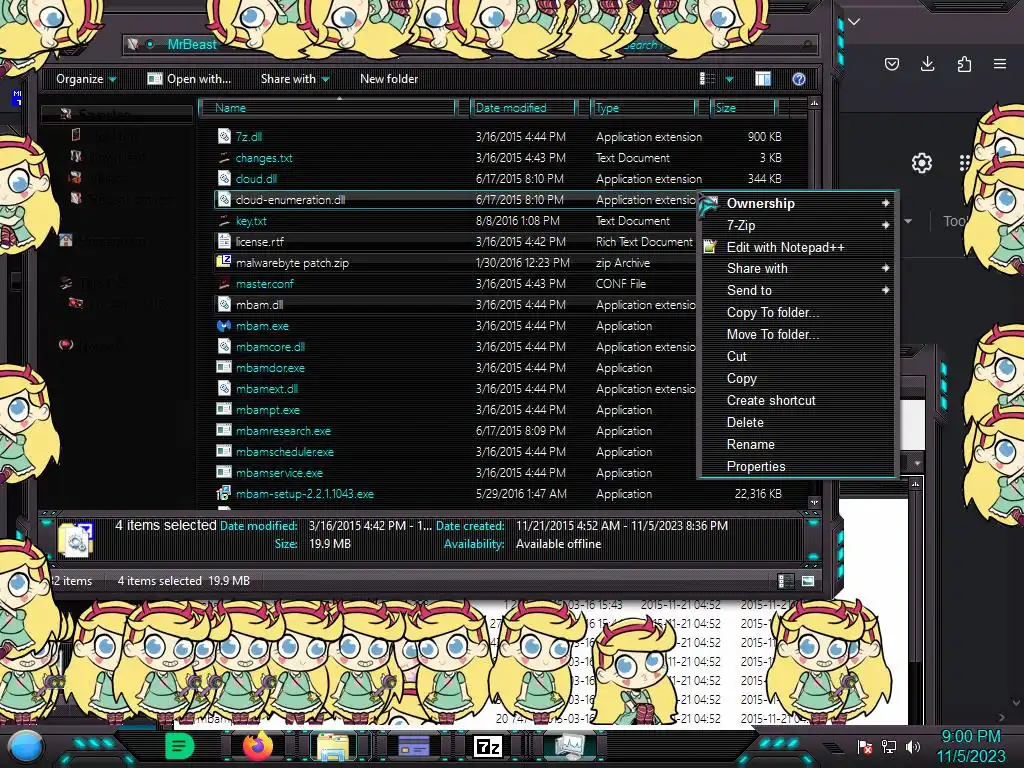Click Open with... in Explorer toolbar
The image size is (1024, 768).
click(x=189, y=79)
